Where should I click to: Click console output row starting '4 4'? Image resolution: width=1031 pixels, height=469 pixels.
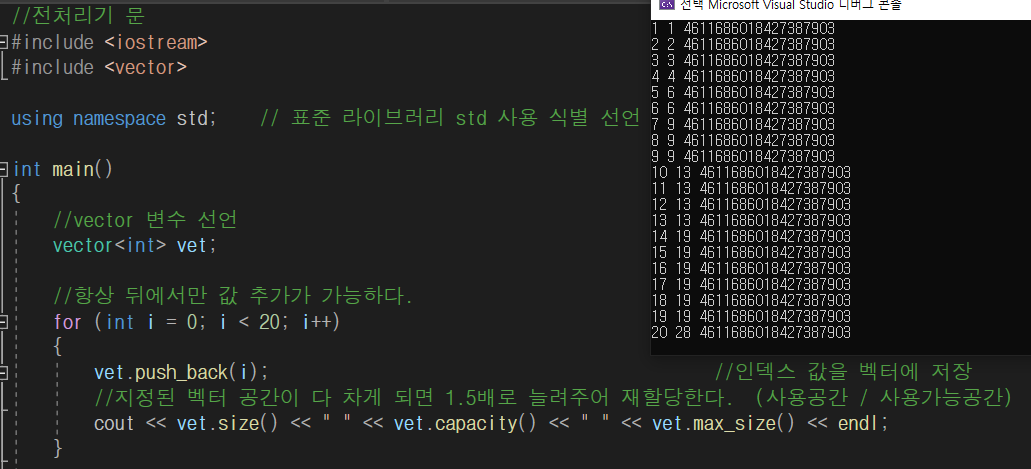[743, 76]
